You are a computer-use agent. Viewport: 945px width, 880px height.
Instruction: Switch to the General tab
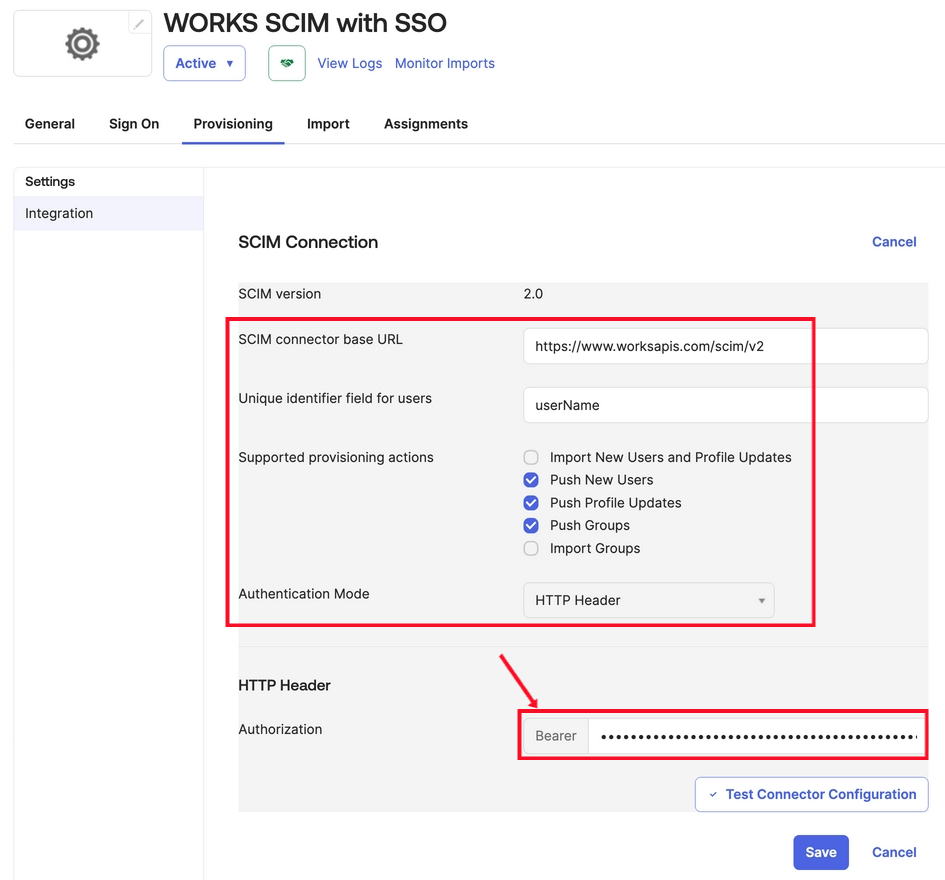[x=50, y=124]
